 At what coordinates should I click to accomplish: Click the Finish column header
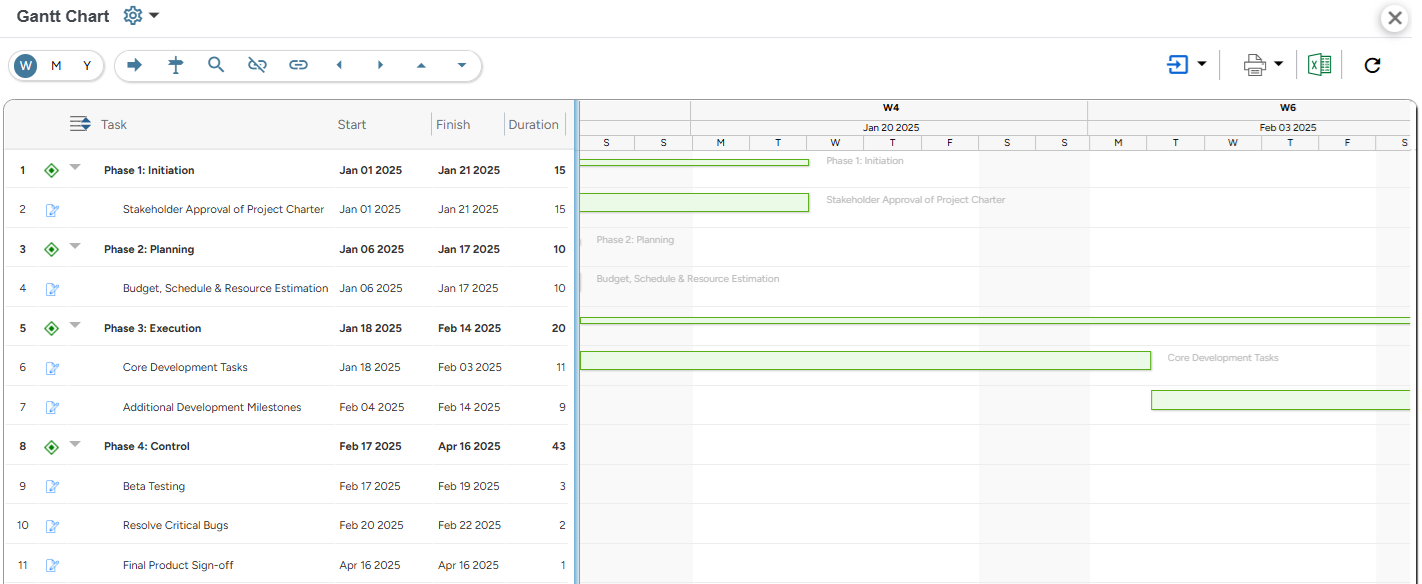(x=453, y=125)
